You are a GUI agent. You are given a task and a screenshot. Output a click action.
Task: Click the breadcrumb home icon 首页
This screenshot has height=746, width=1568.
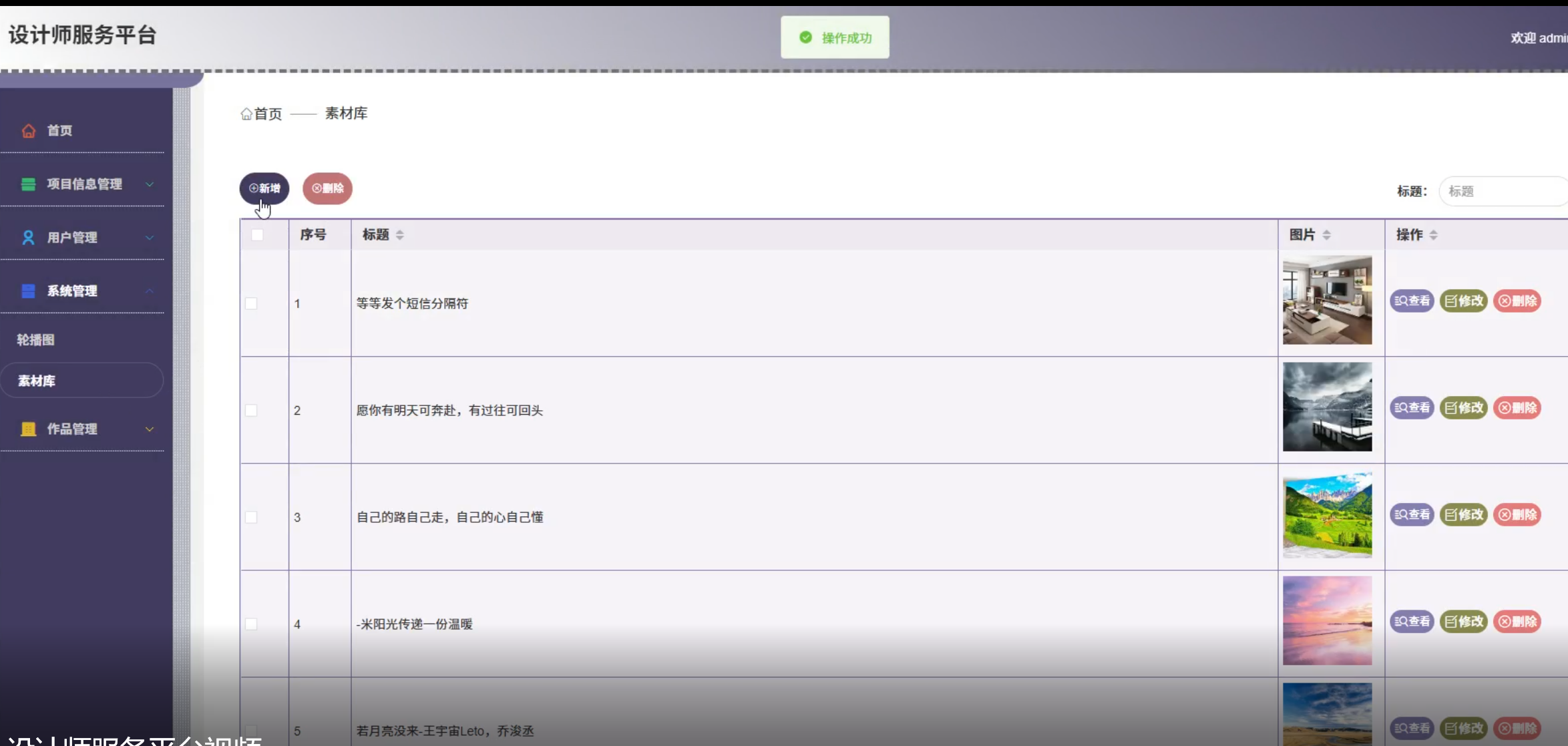(246, 114)
